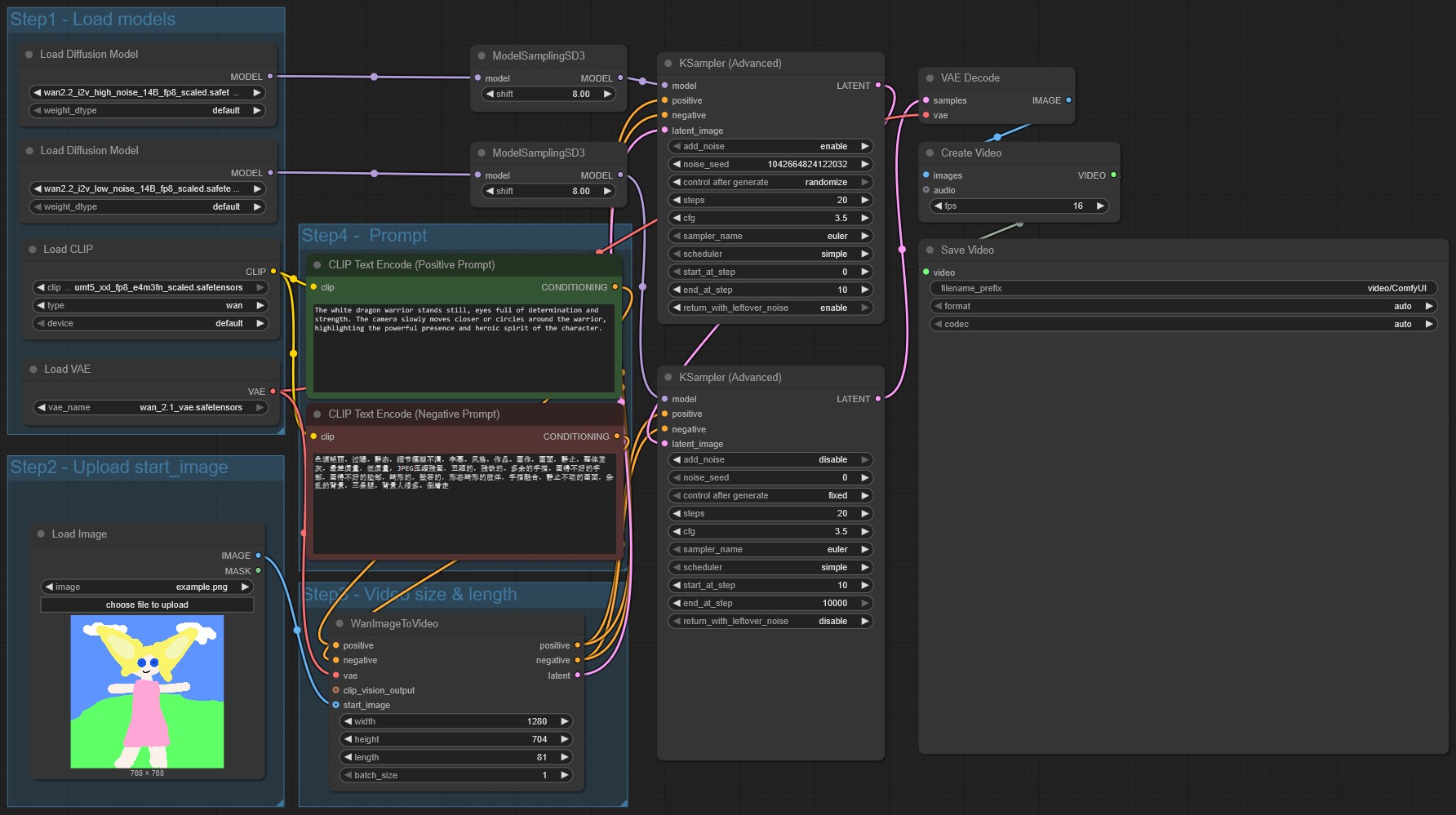The width and height of the screenshot is (1456, 815).
Task: Click the choose file to upload button
Action: [x=147, y=605]
